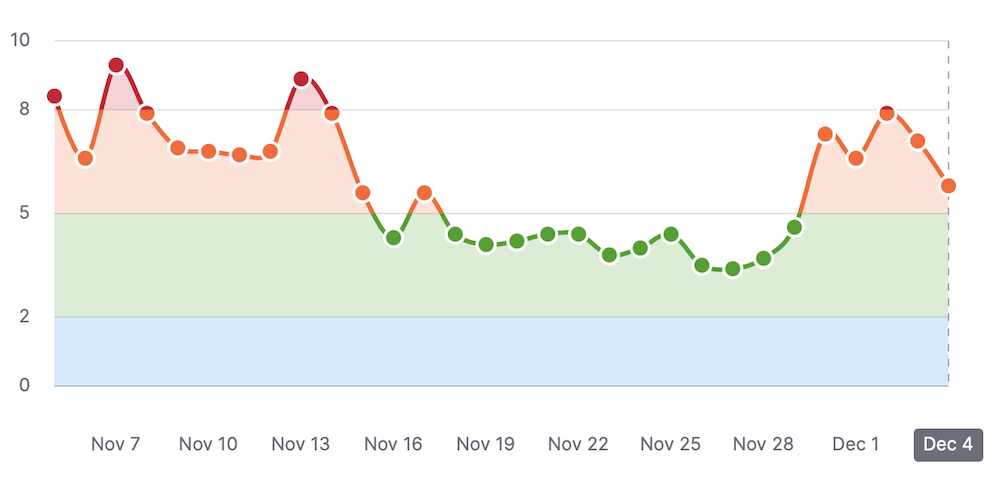
Task: Click the y-axis label 5
Action: click(x=26, y=213)
